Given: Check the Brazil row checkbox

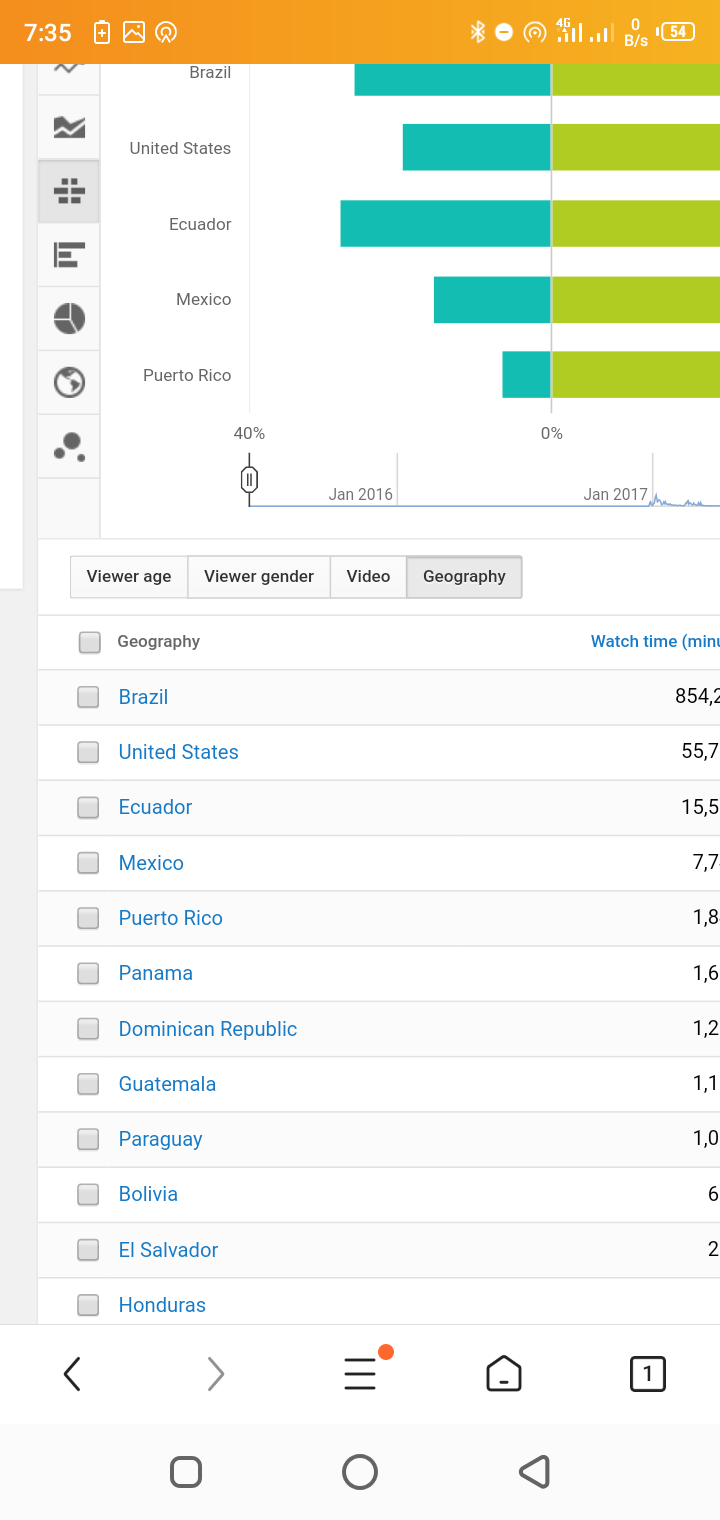Looking at the screenshot, I should point(89,697).
